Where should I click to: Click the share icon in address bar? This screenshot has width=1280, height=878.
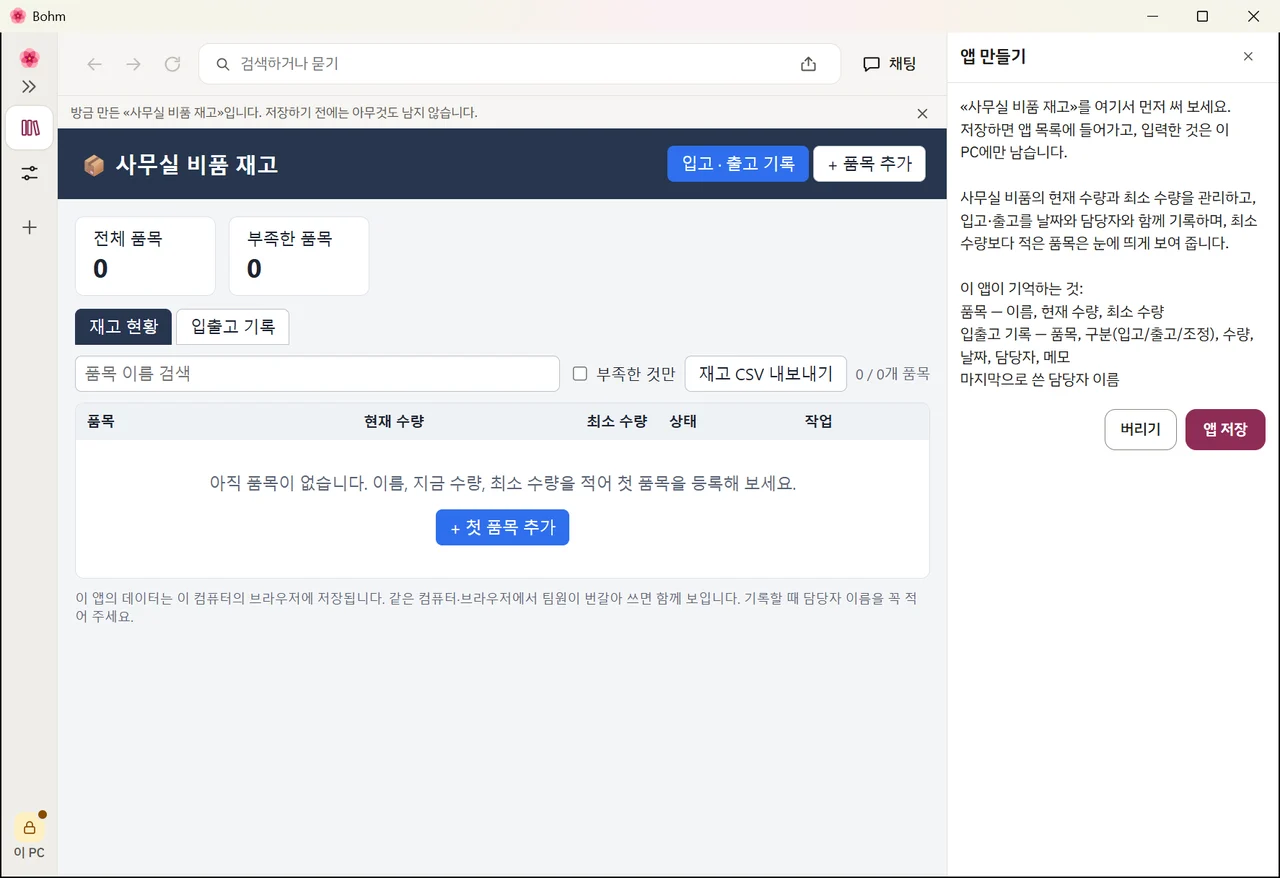pyautogui.click(x=808, y=64)
